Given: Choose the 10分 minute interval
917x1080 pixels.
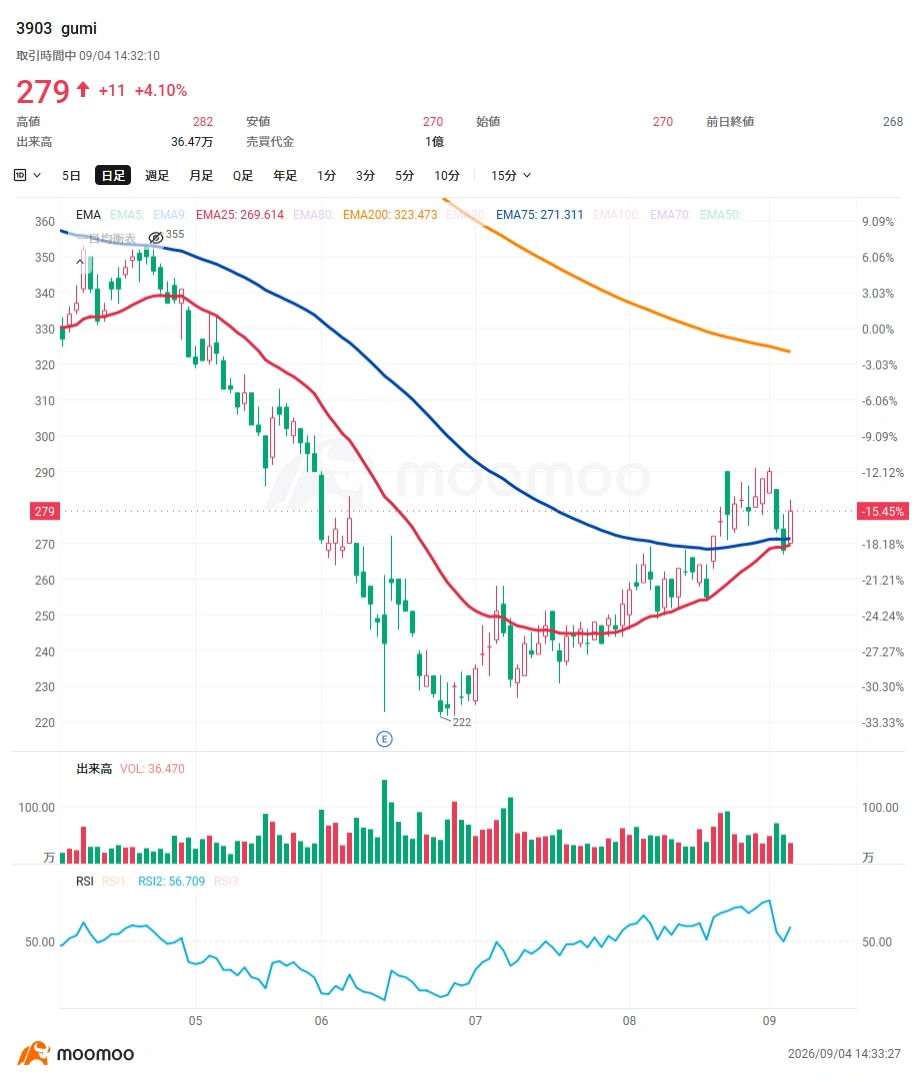Looking at the screenshot, I should click(x=446, y=176).
